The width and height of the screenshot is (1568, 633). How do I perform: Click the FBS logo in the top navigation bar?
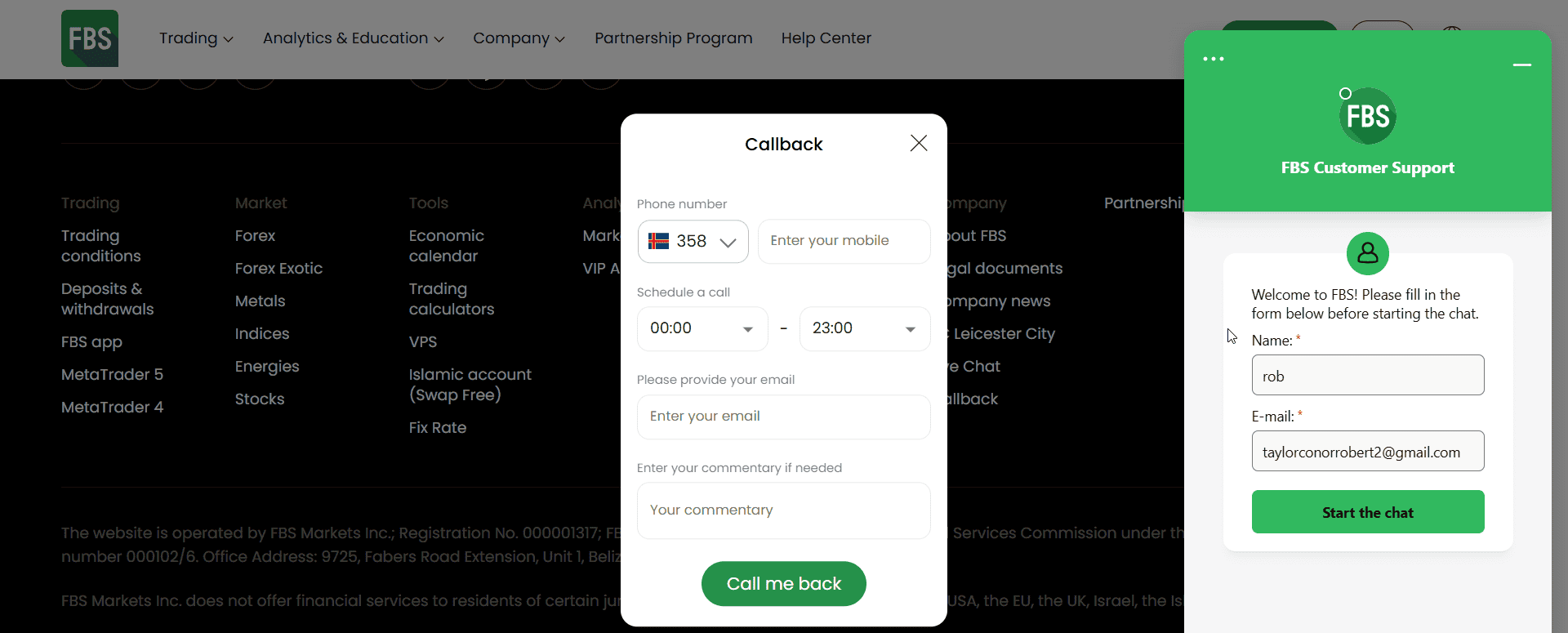click(x=88, y=38)
